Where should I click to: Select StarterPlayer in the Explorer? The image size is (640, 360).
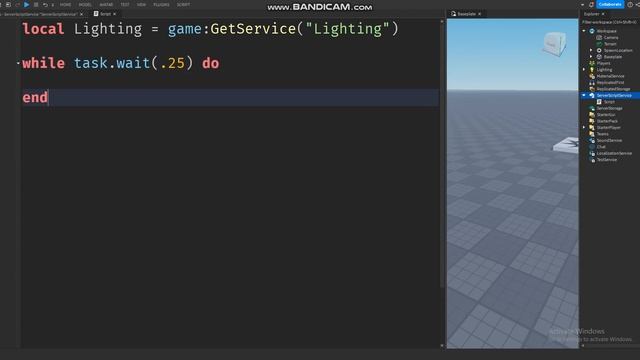tap(609, 128)
